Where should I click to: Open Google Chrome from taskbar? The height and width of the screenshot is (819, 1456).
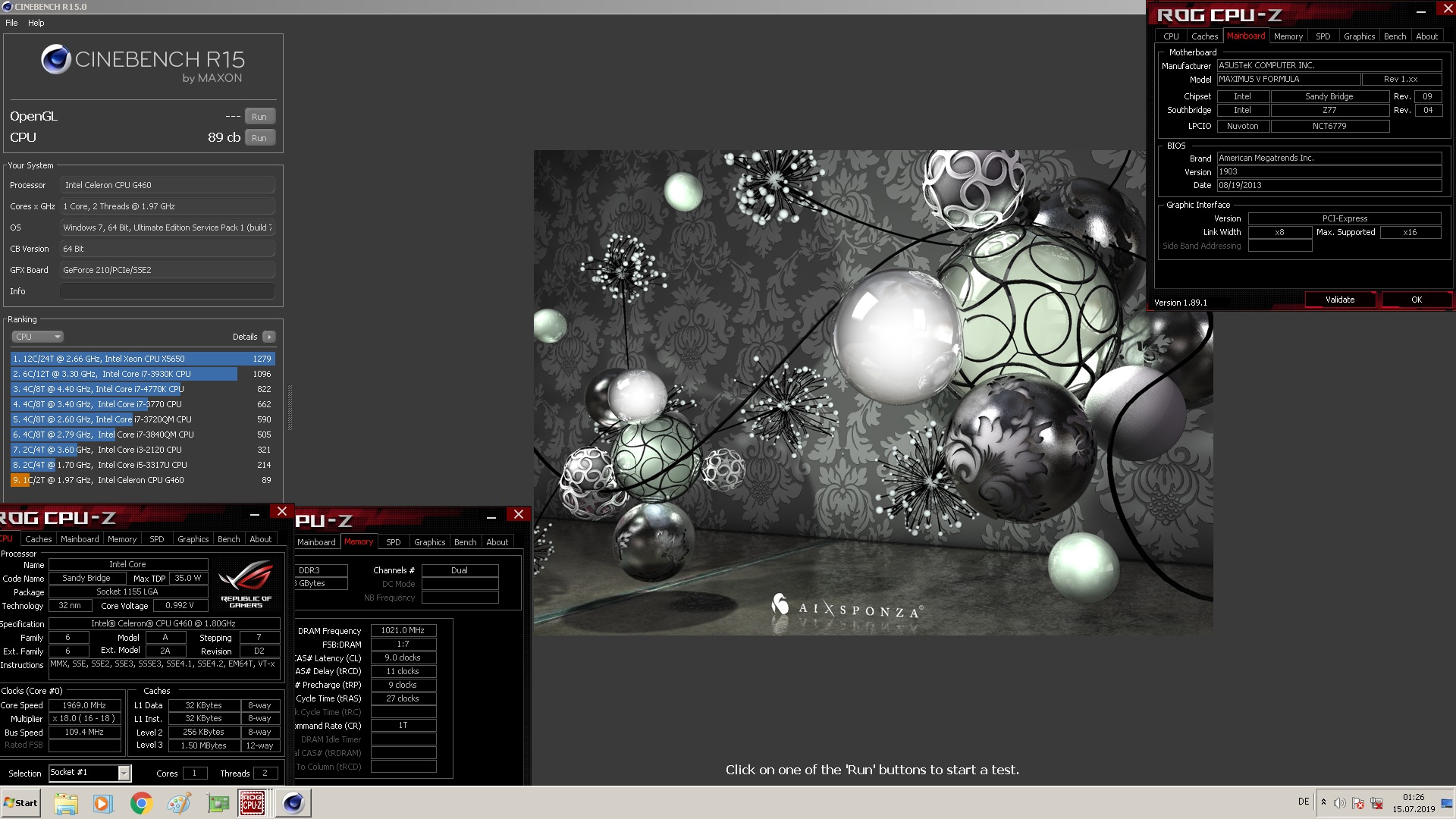(141, 803)
